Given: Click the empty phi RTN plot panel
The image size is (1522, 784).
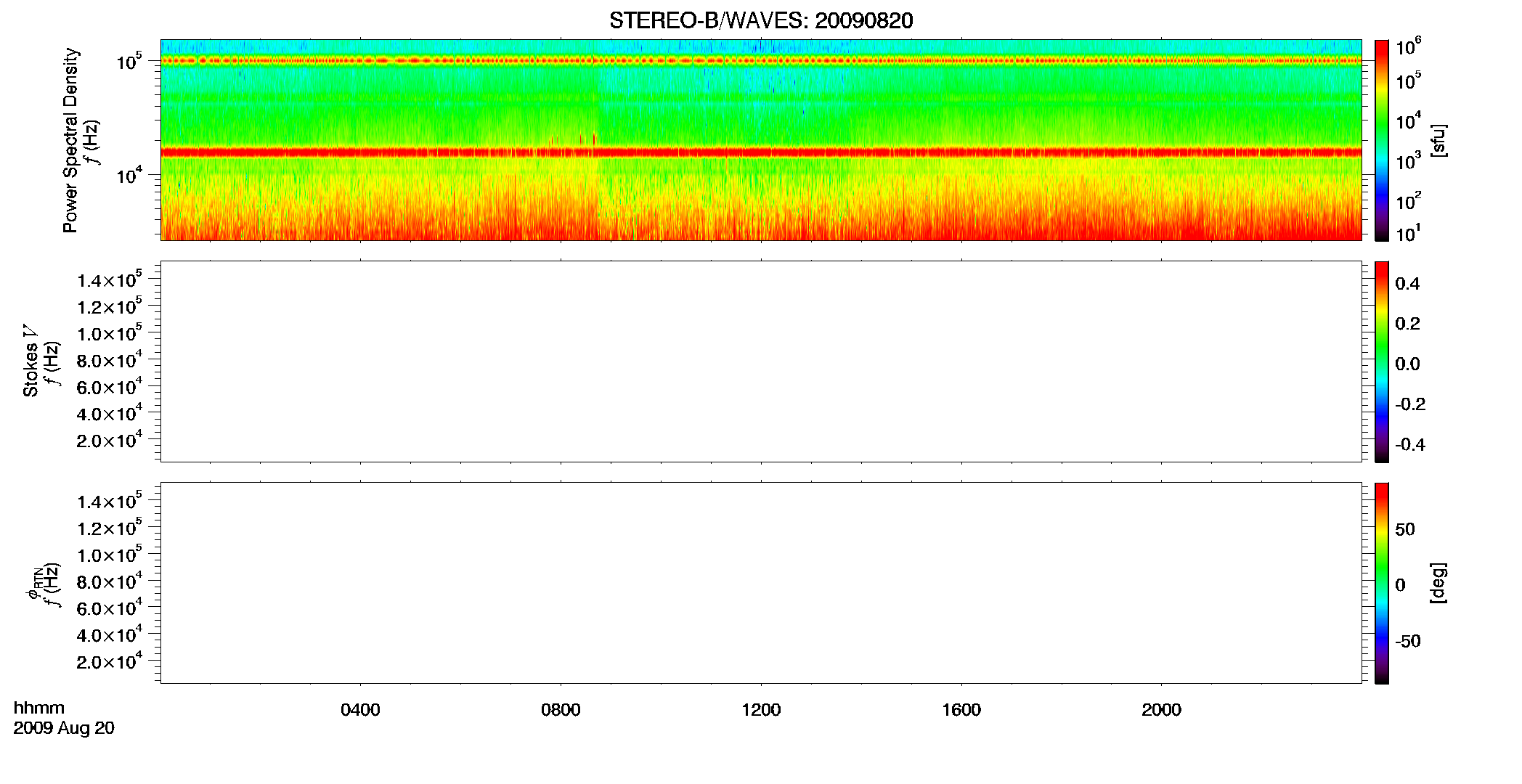Looking at the screenshot, I should pyautogui.click(x=761, y=583).
